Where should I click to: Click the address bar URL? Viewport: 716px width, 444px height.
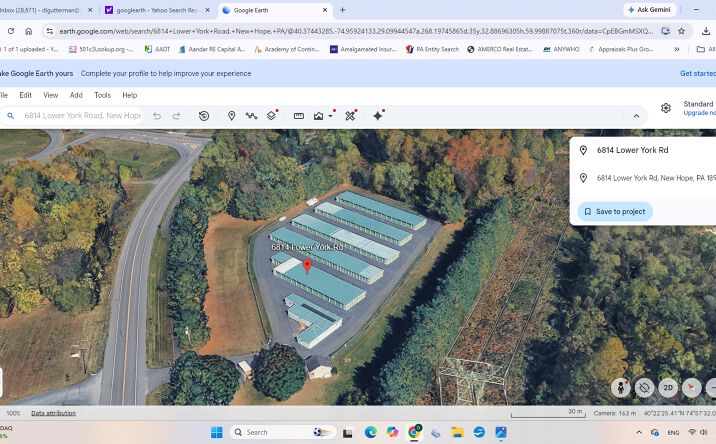click(x=356, y=31)
